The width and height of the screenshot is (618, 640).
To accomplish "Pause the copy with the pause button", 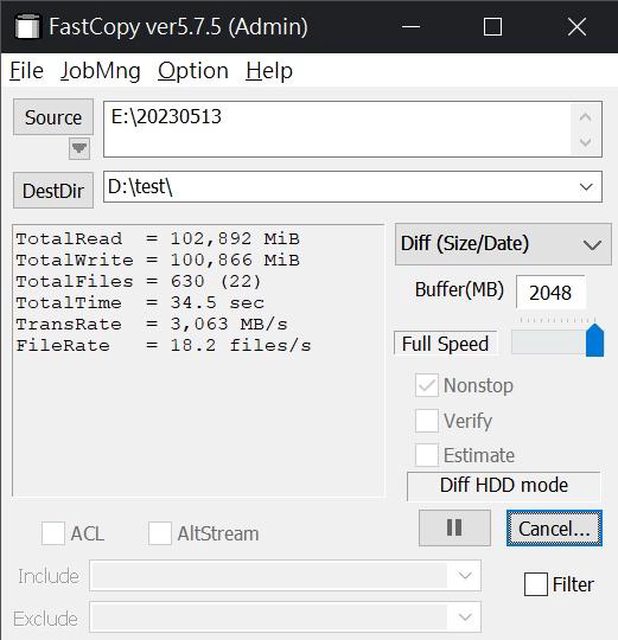I will (454, 528).
